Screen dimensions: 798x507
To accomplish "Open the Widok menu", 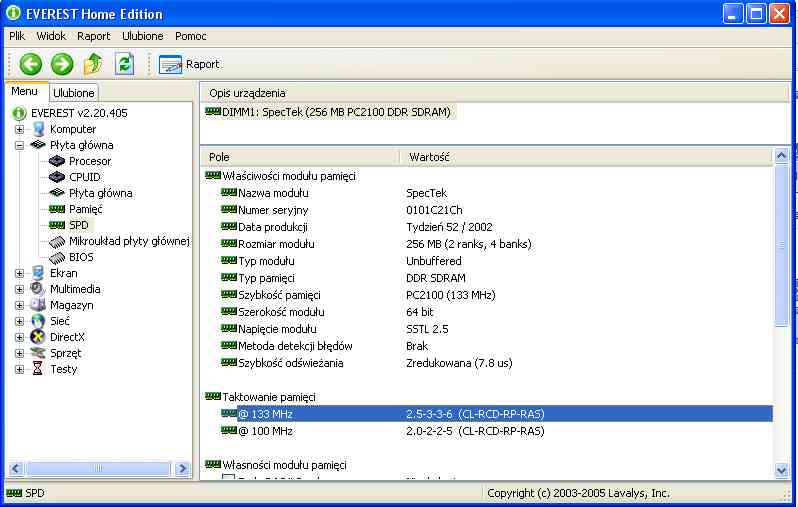I will click(51, 36).
